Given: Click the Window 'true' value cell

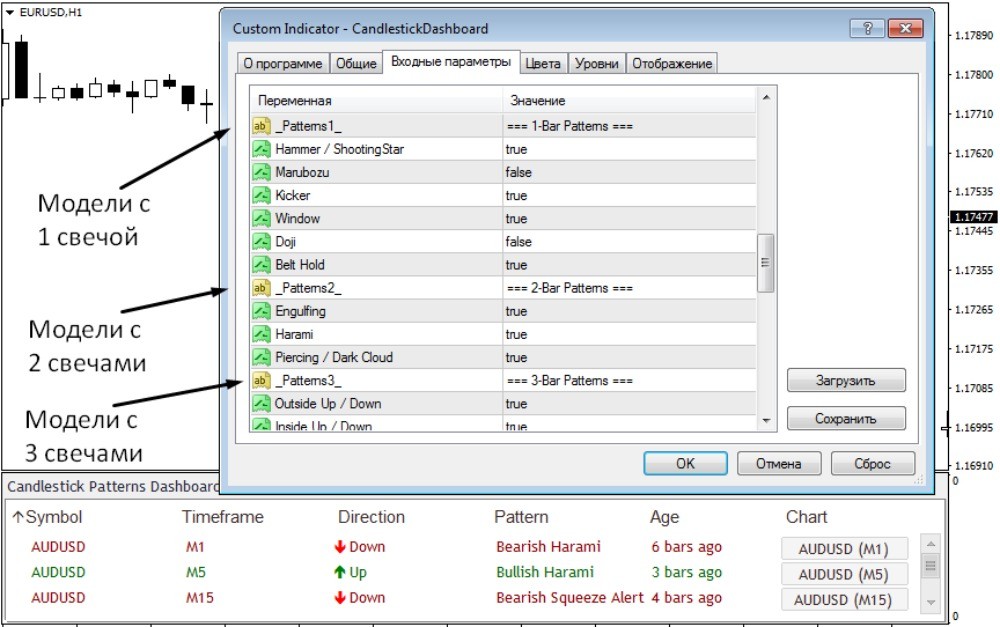Looking at the screenshot, I should pos(629,218).
